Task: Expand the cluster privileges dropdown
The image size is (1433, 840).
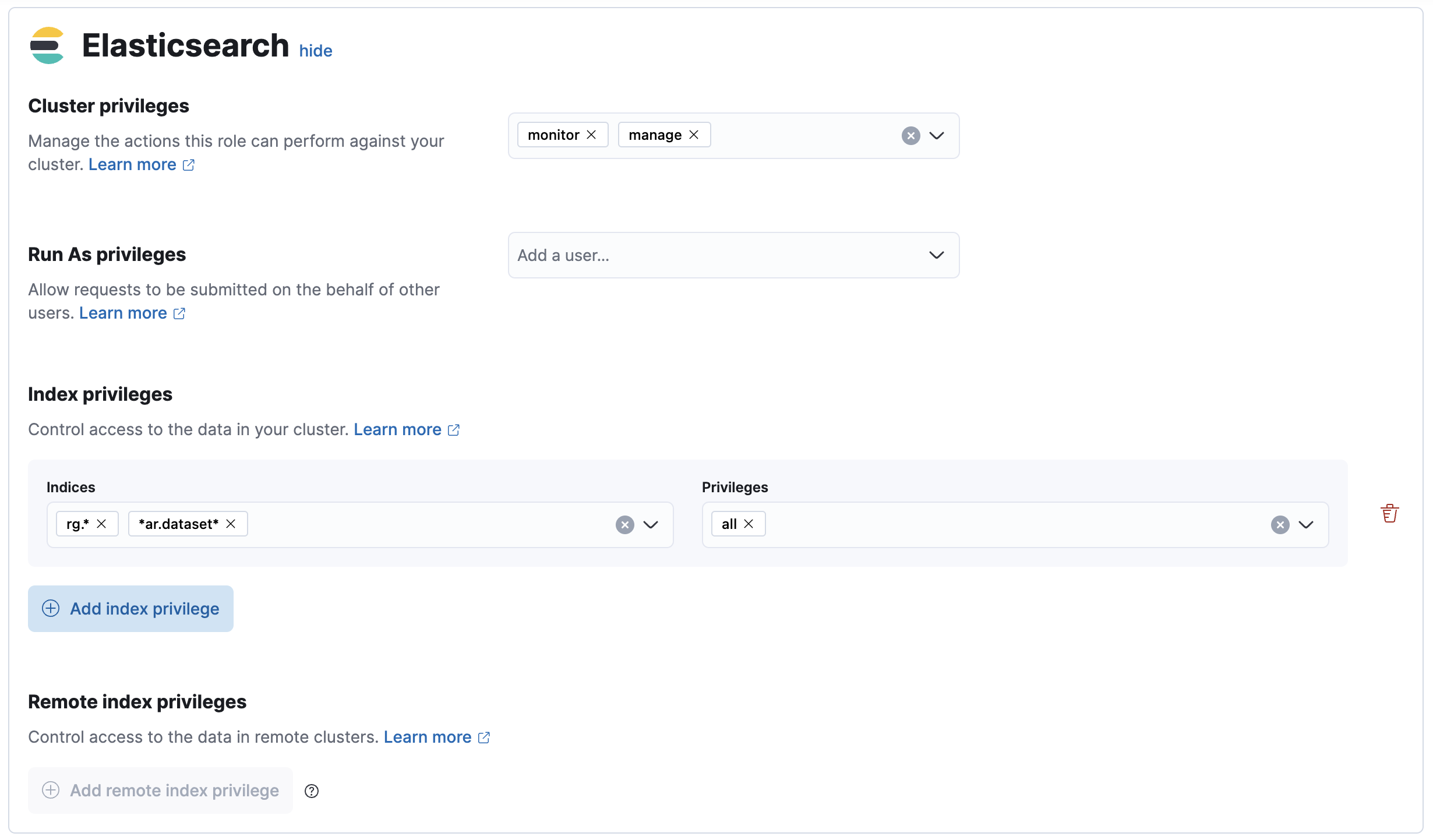Action: (937, 136)
